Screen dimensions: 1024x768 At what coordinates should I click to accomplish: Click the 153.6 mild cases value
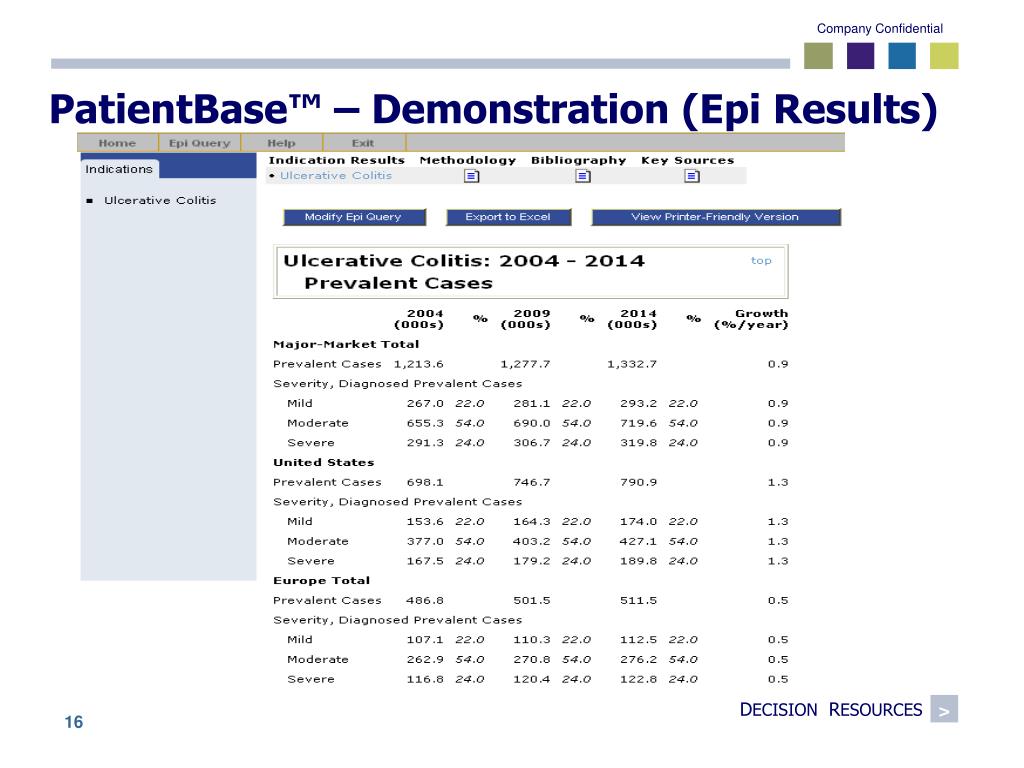point(425,522)
